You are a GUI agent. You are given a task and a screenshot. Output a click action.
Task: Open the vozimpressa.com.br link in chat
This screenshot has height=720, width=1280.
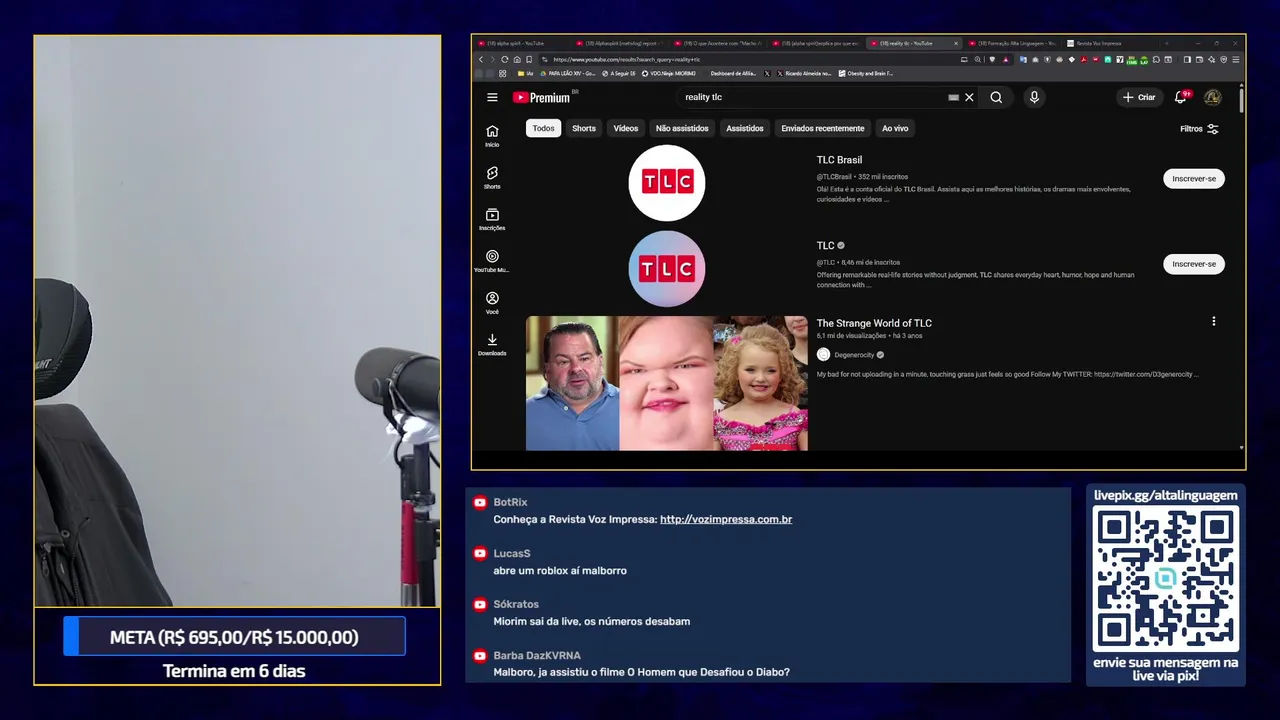[726, 520]
